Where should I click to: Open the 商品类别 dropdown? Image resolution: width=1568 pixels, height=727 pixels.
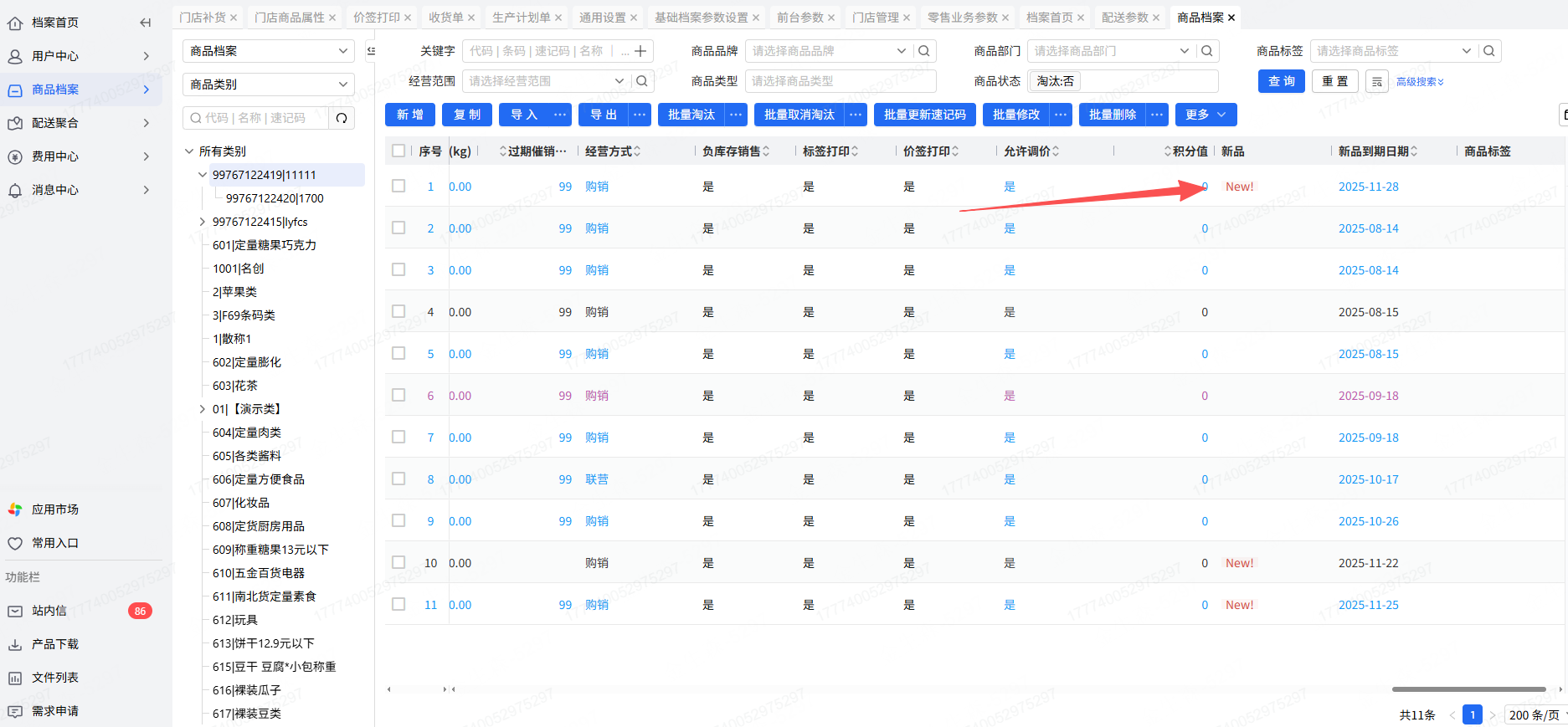pyautogui.click(x=268, y=84)
